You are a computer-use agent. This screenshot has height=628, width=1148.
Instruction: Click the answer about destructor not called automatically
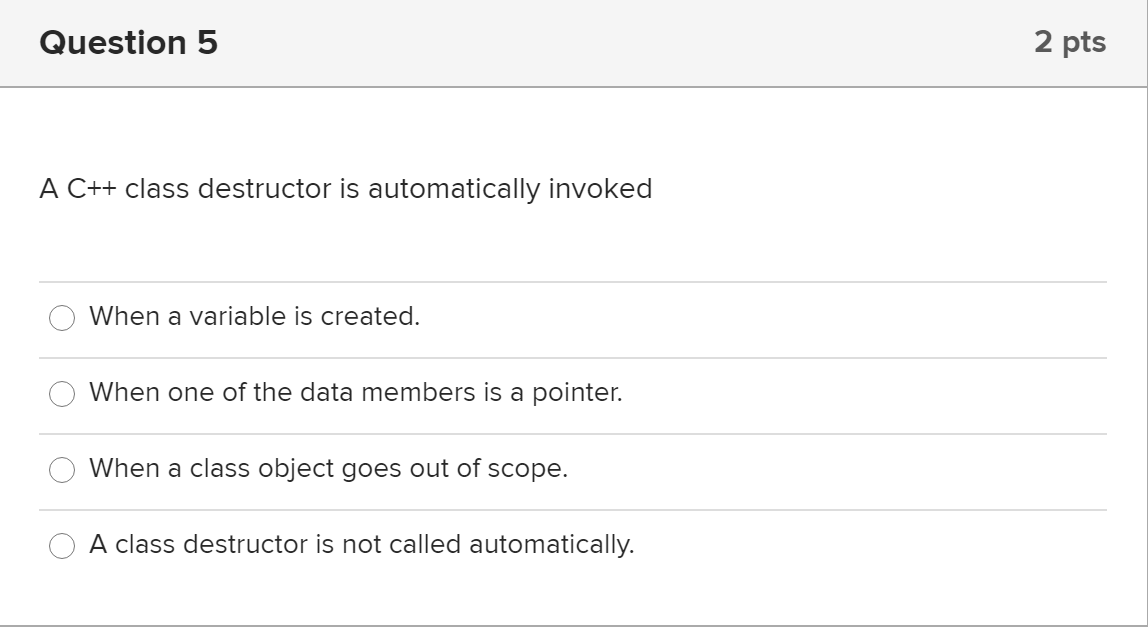[x=362, y=543]
